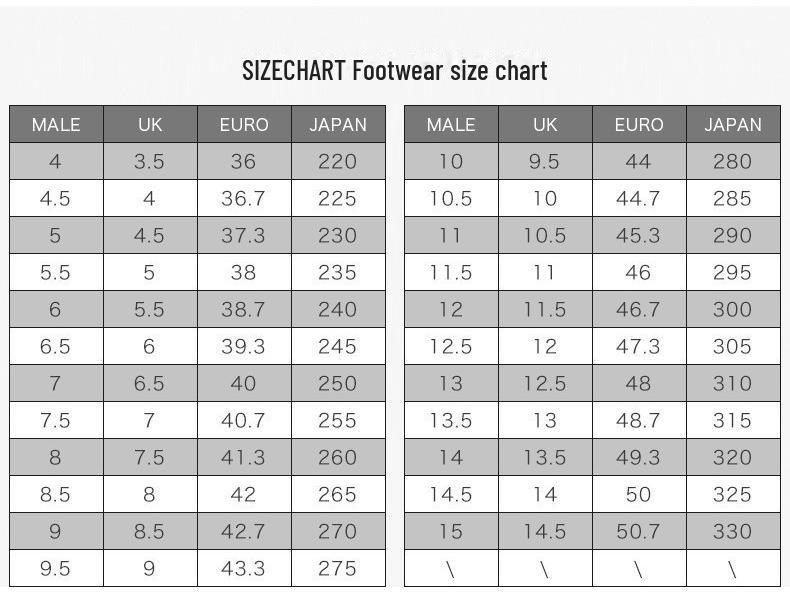
Task: Select the EURO 49.3 cell
Action: (x=638, y=458)
